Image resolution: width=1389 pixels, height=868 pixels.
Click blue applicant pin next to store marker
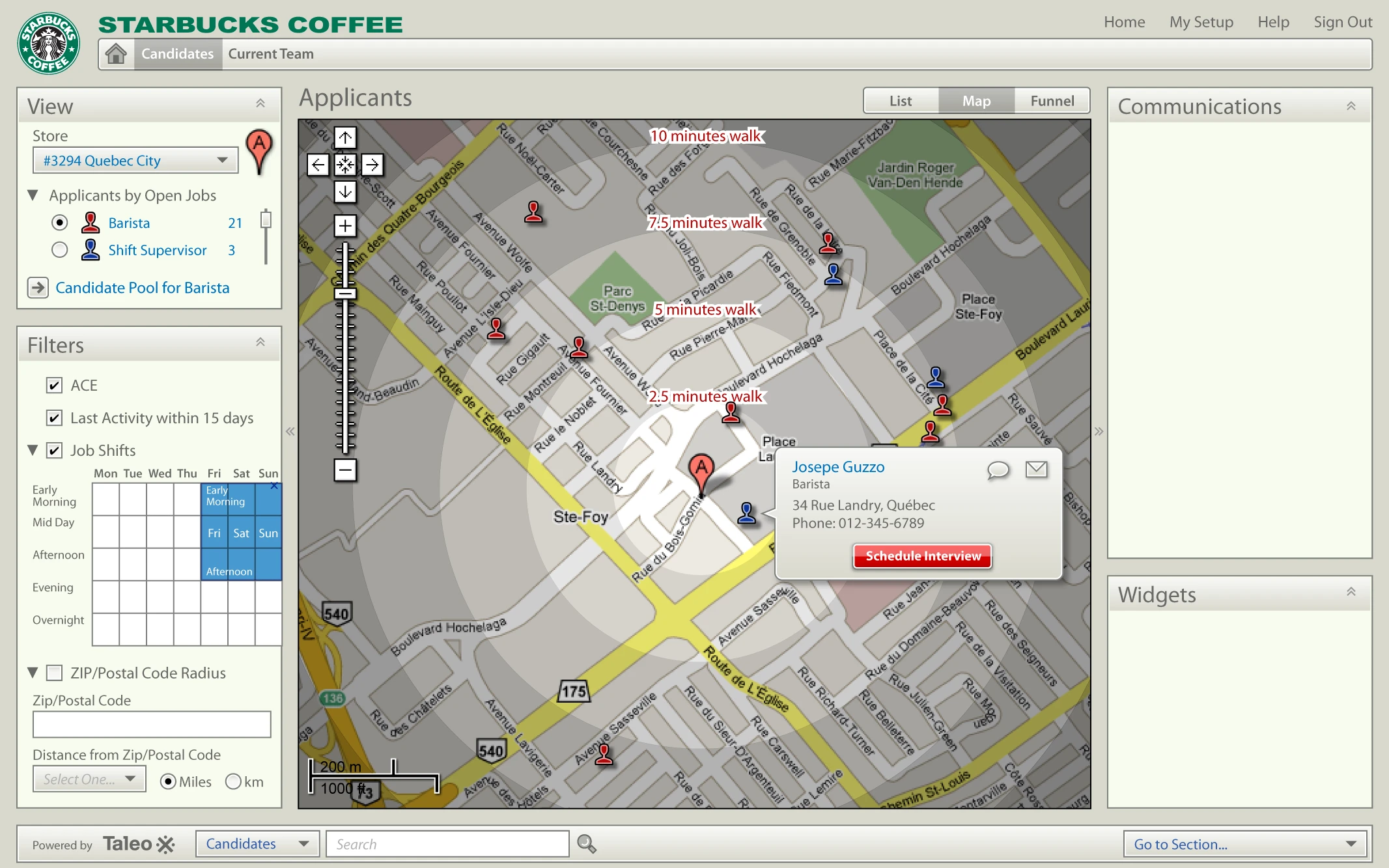747,513
